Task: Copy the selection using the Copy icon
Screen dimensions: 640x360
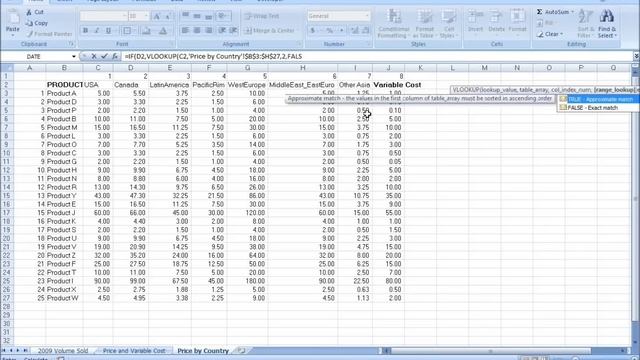Action: [x=29, y=23]
